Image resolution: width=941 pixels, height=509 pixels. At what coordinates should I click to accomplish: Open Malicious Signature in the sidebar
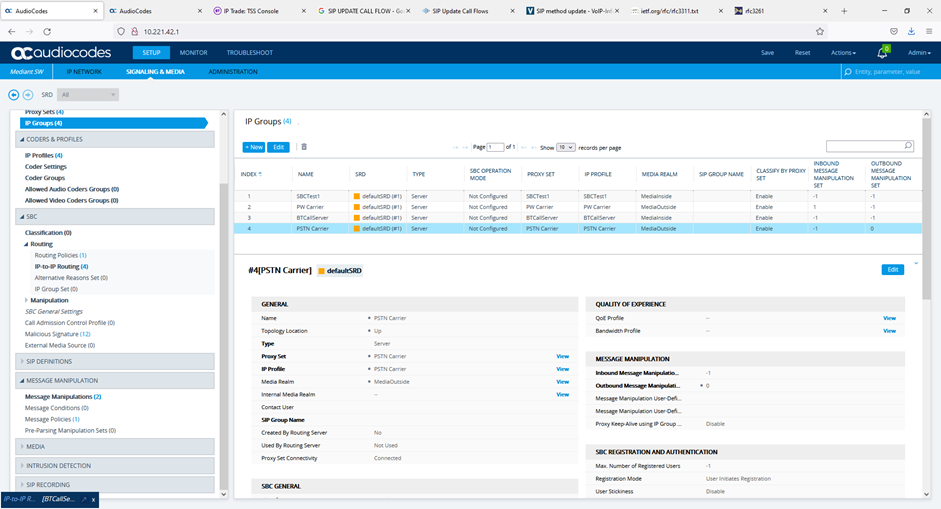57,334
